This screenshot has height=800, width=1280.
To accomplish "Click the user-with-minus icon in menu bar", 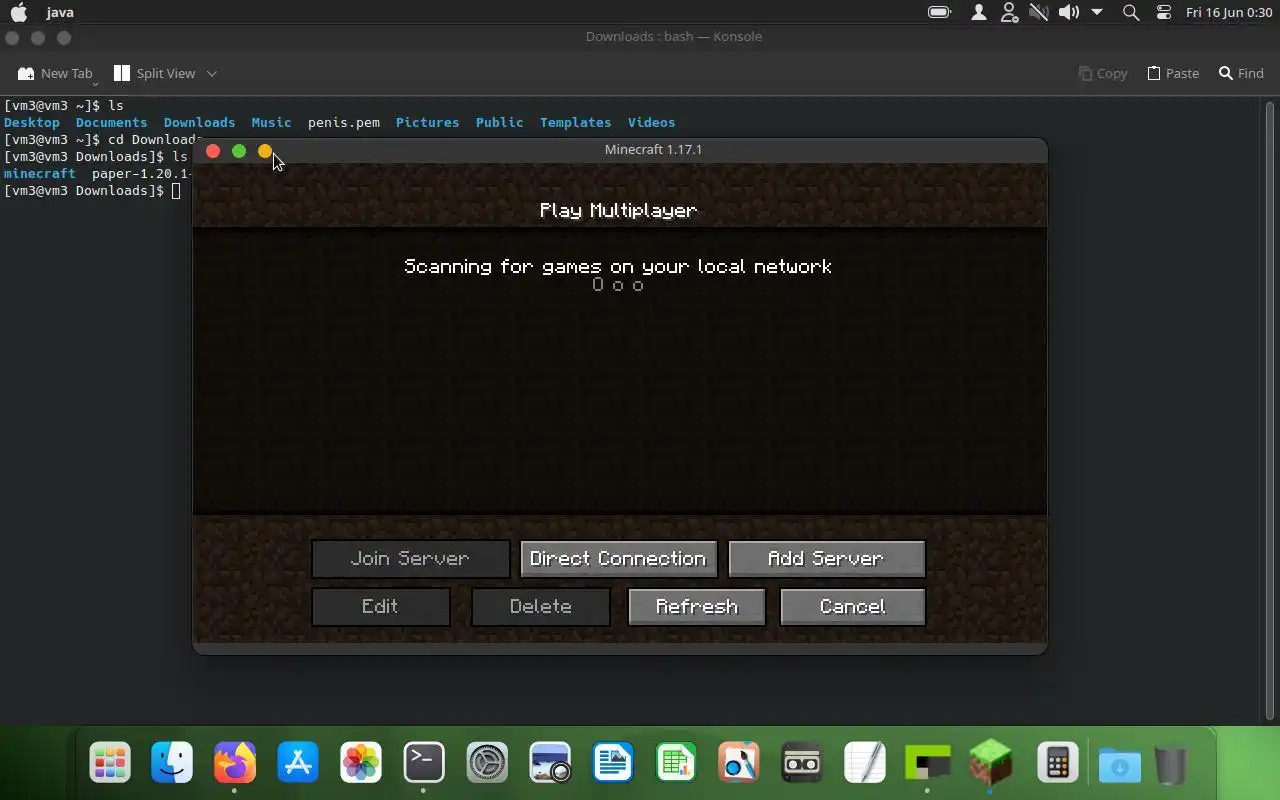I will [1009, 12].
